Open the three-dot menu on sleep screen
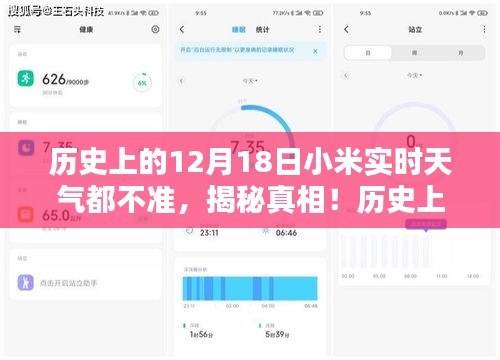500x360 pixels. [x=320, y=29]
